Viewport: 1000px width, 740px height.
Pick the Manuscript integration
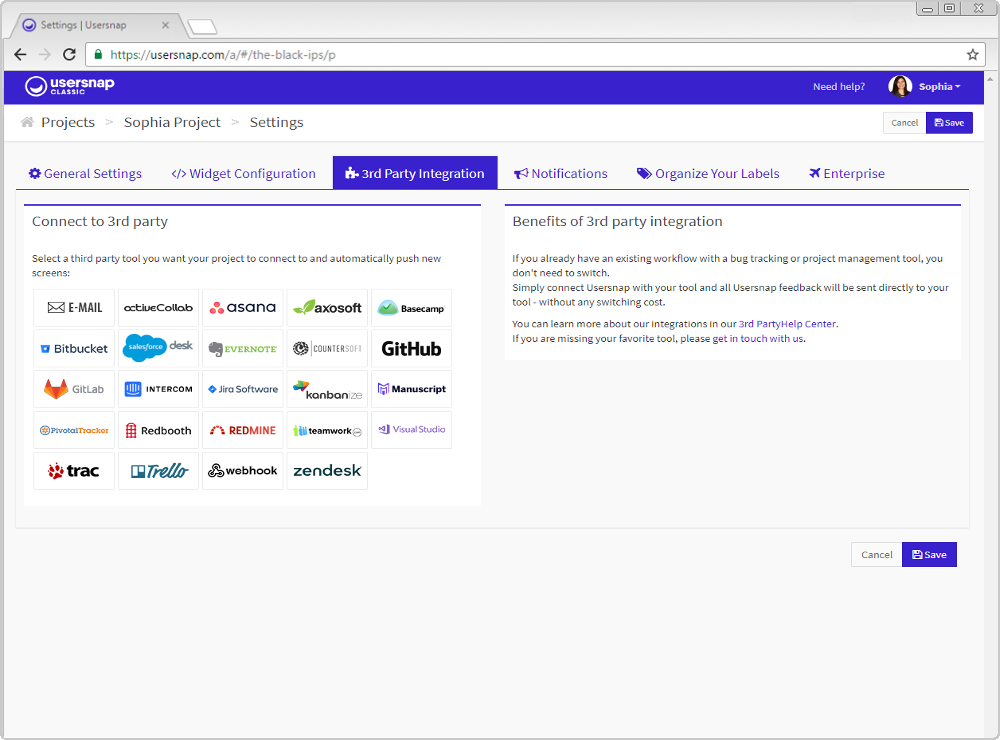(411, 389)
